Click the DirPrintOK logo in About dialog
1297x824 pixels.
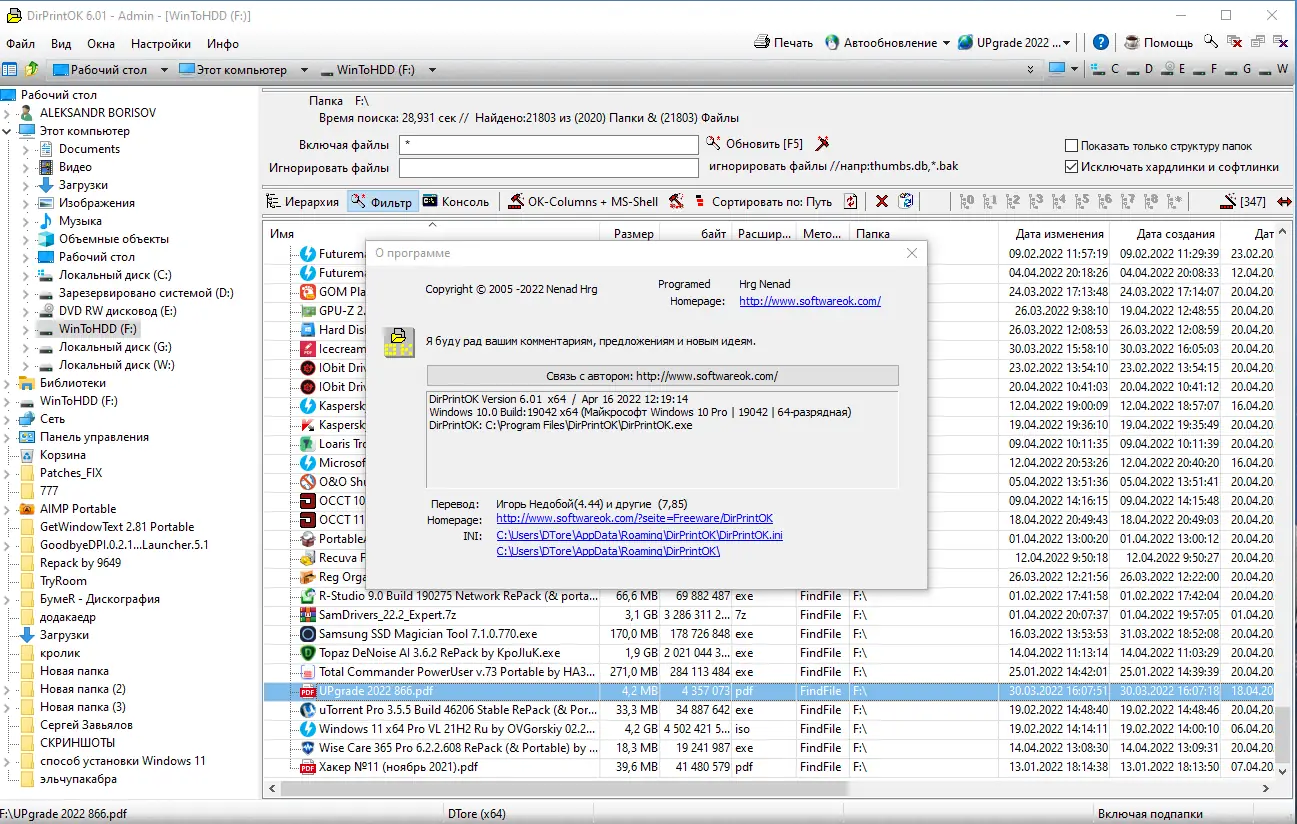pyautogui.click(x=399, y=342)
